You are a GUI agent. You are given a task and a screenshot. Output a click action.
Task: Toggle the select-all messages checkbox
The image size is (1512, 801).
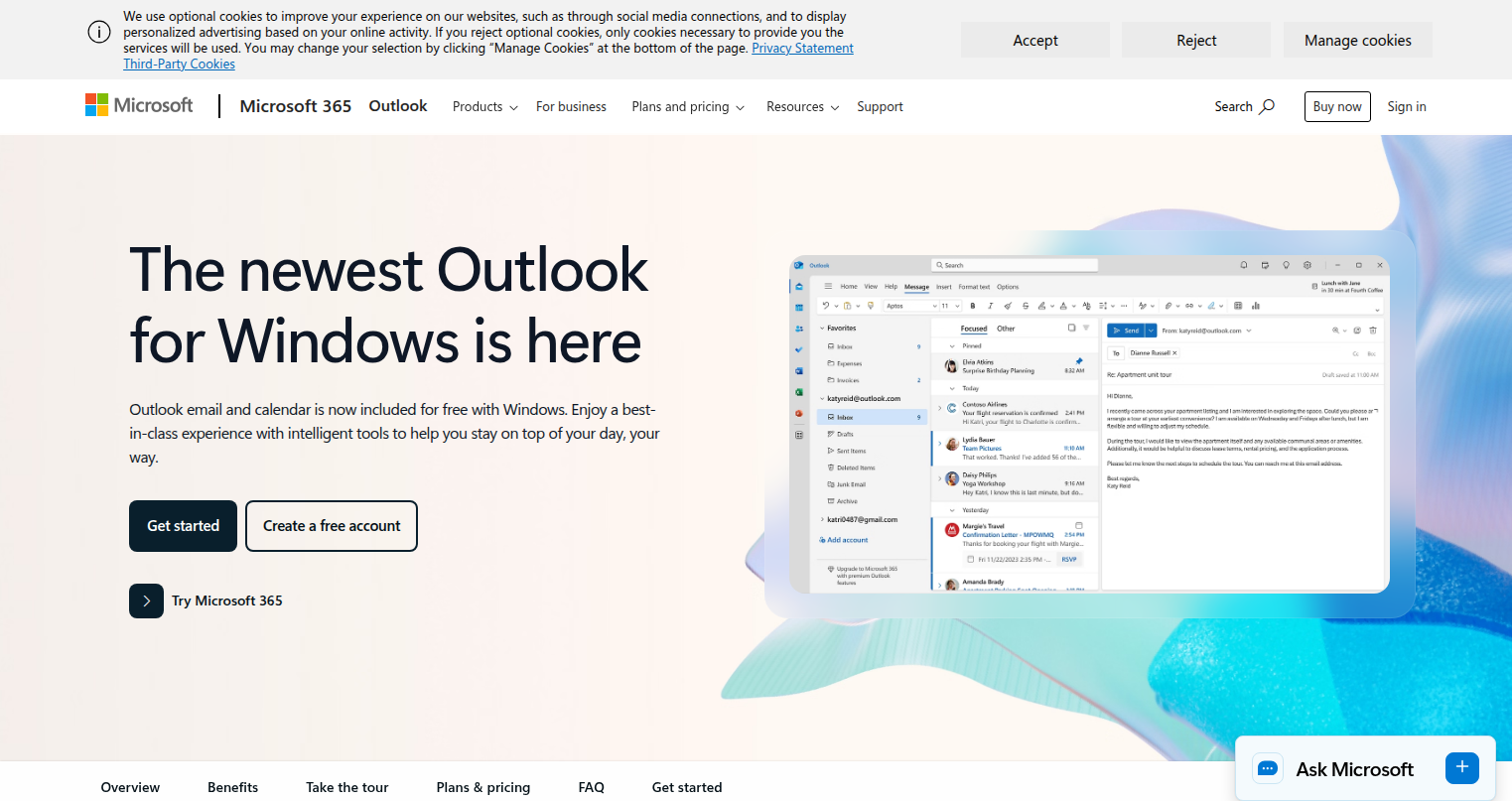[1071, 328]
